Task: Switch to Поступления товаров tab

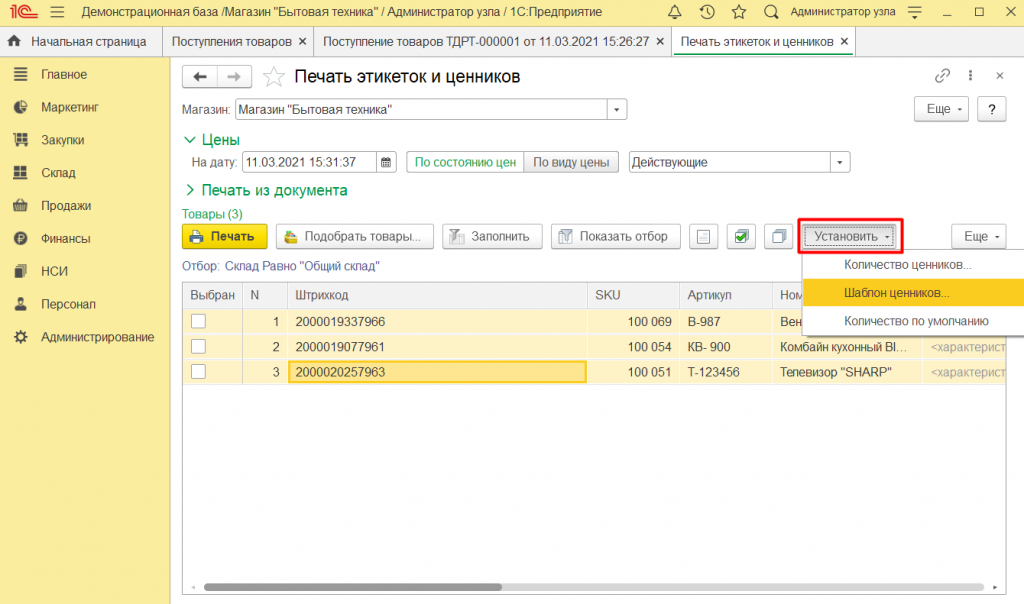Action: click(232, 42)
